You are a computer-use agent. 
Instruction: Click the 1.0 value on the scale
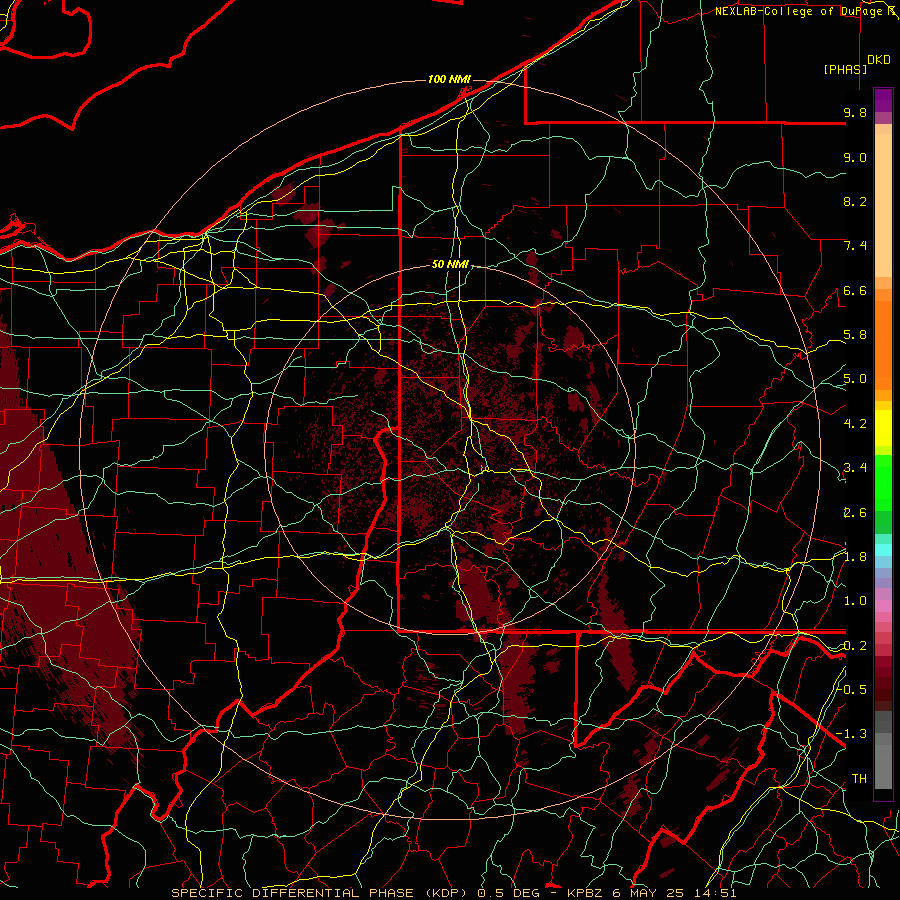(x=855, y=601)
